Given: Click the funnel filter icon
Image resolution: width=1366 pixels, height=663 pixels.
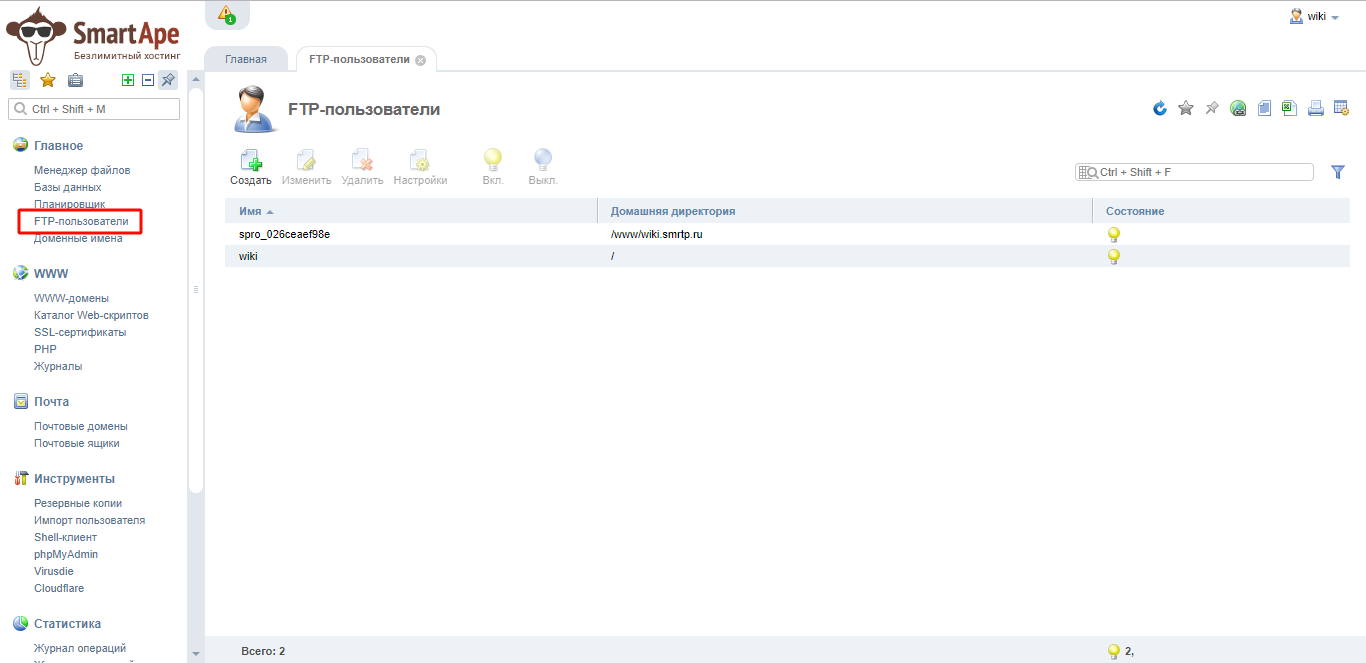Looking at the screenshot, I should click(1338, 172).
